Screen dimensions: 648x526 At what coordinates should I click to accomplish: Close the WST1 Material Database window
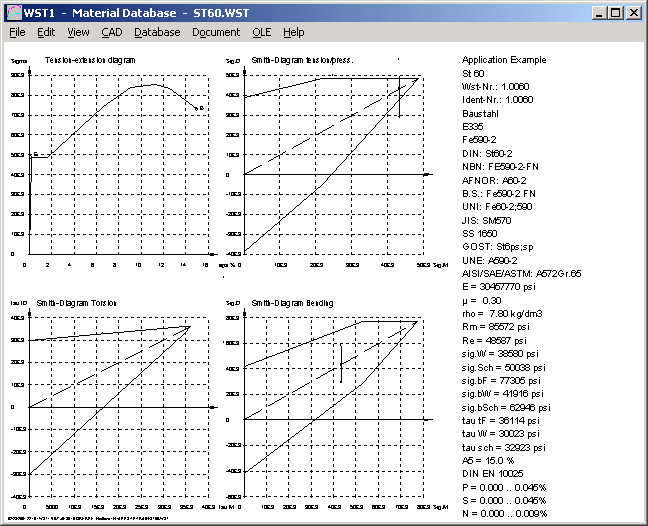634,12
